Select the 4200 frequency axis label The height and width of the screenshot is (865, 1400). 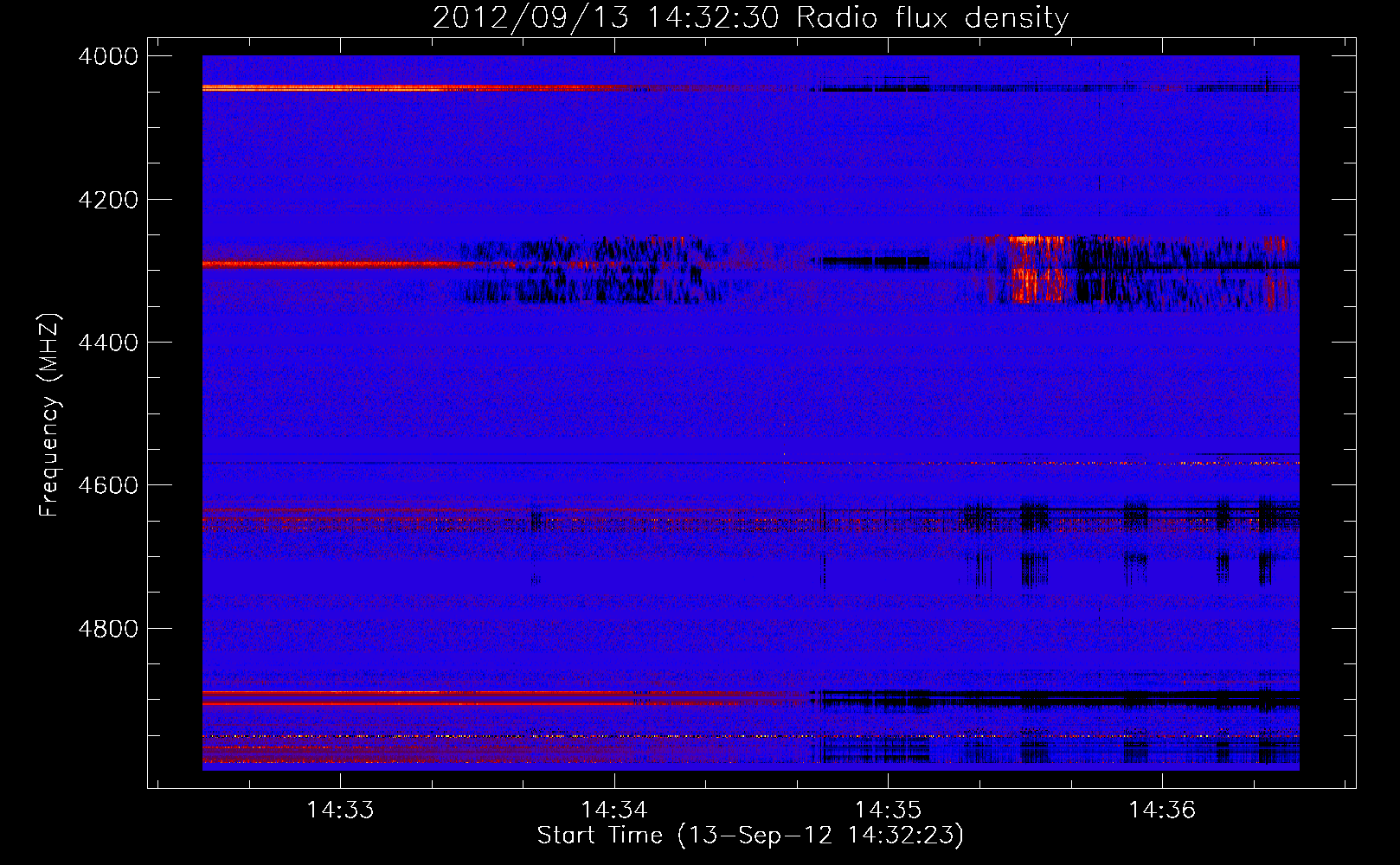pyautogui.click(x=108, y=200)
